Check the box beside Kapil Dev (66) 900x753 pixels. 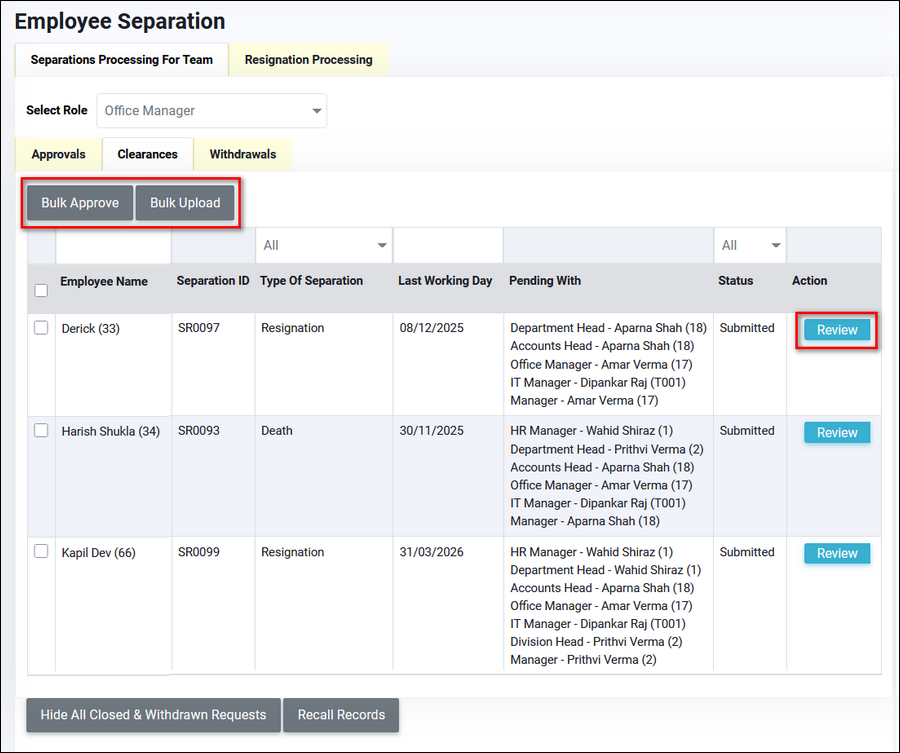41,551
